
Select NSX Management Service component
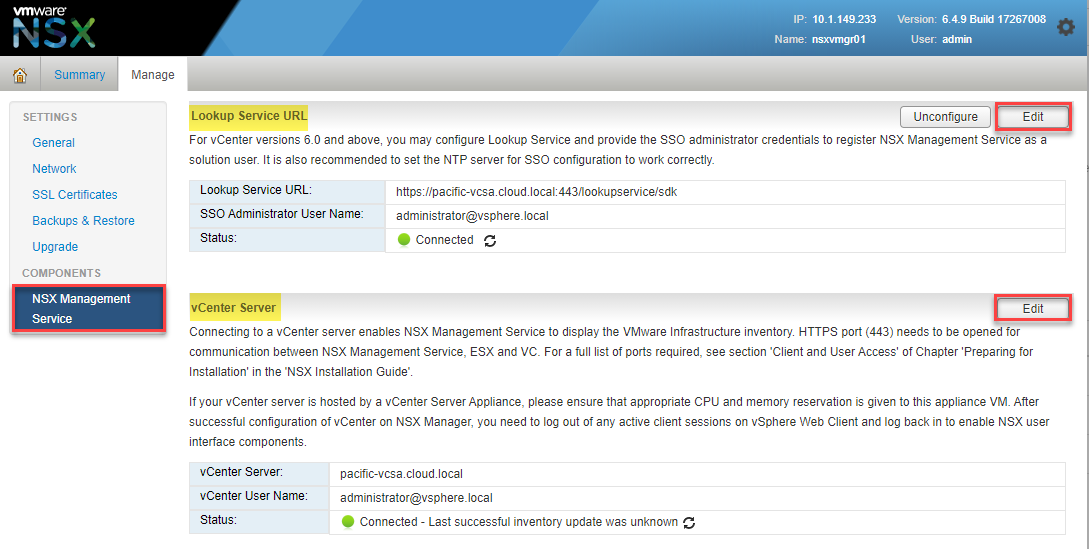[88, 309]
